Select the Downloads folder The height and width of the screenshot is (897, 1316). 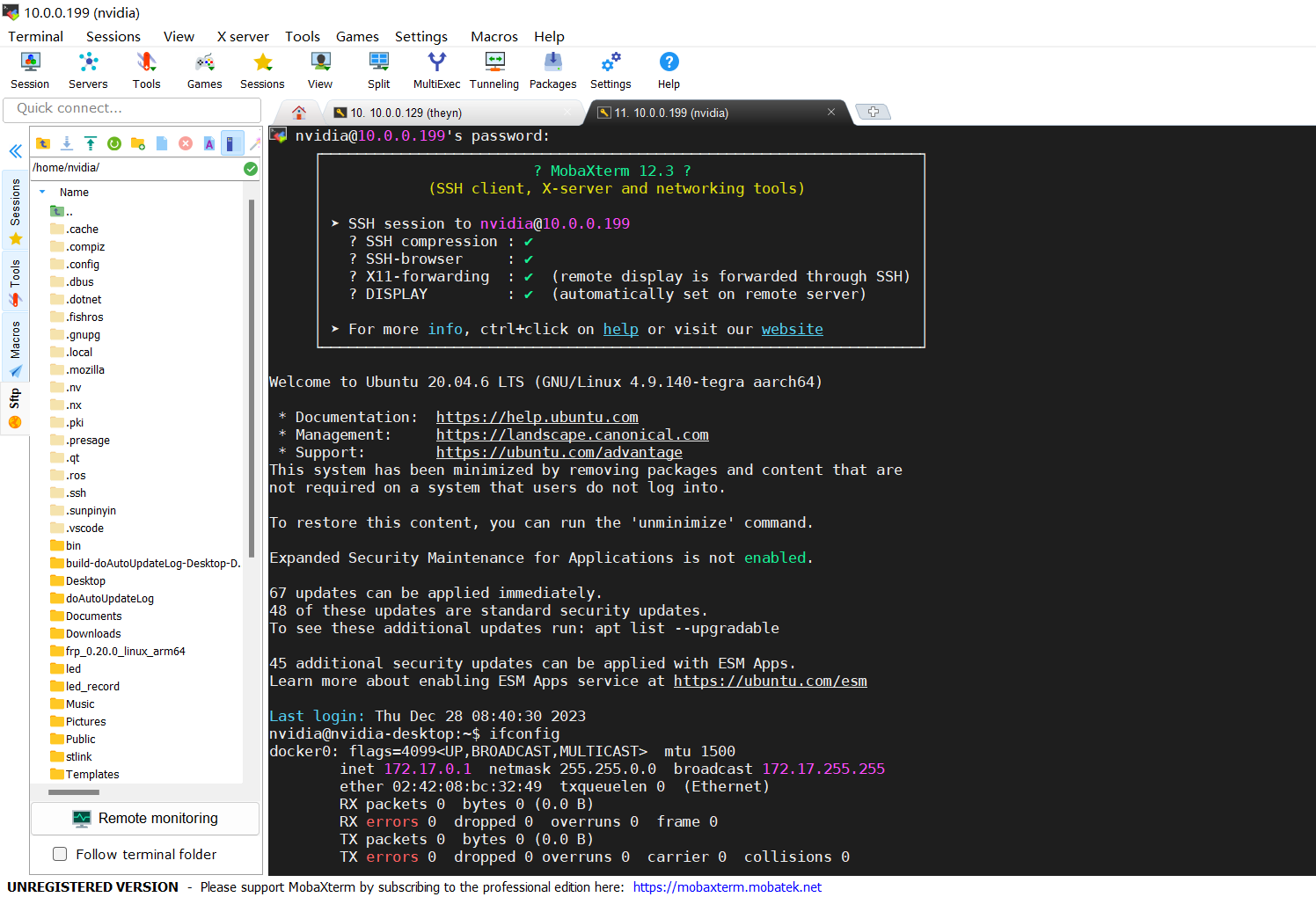tap(85, 633)
